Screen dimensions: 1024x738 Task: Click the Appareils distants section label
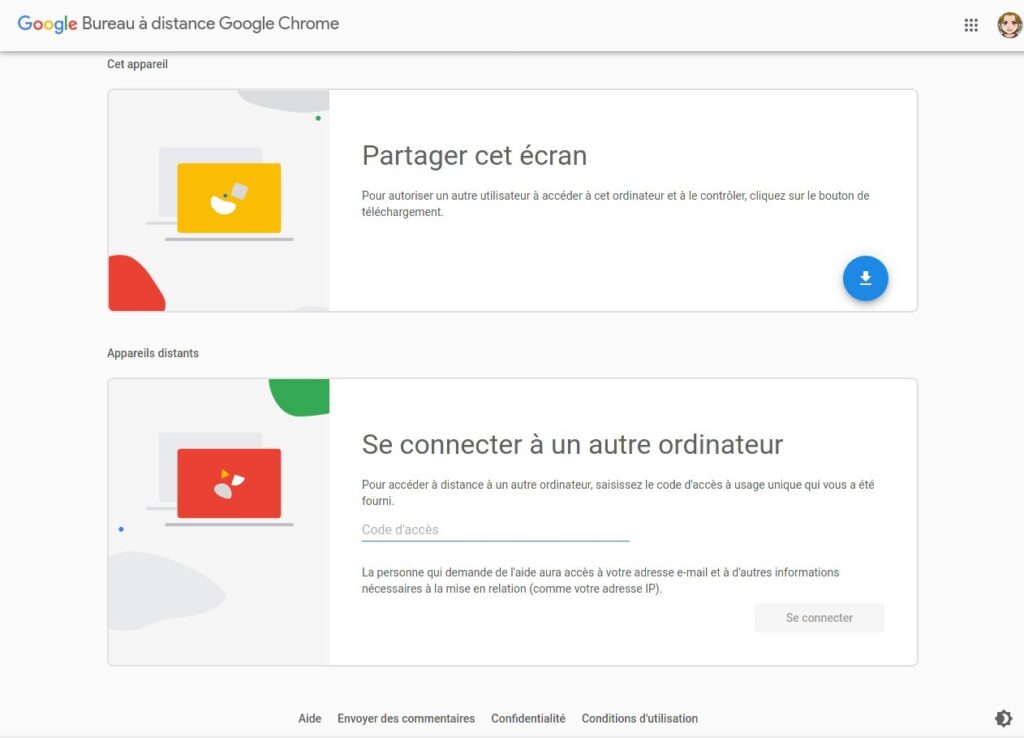153,353
